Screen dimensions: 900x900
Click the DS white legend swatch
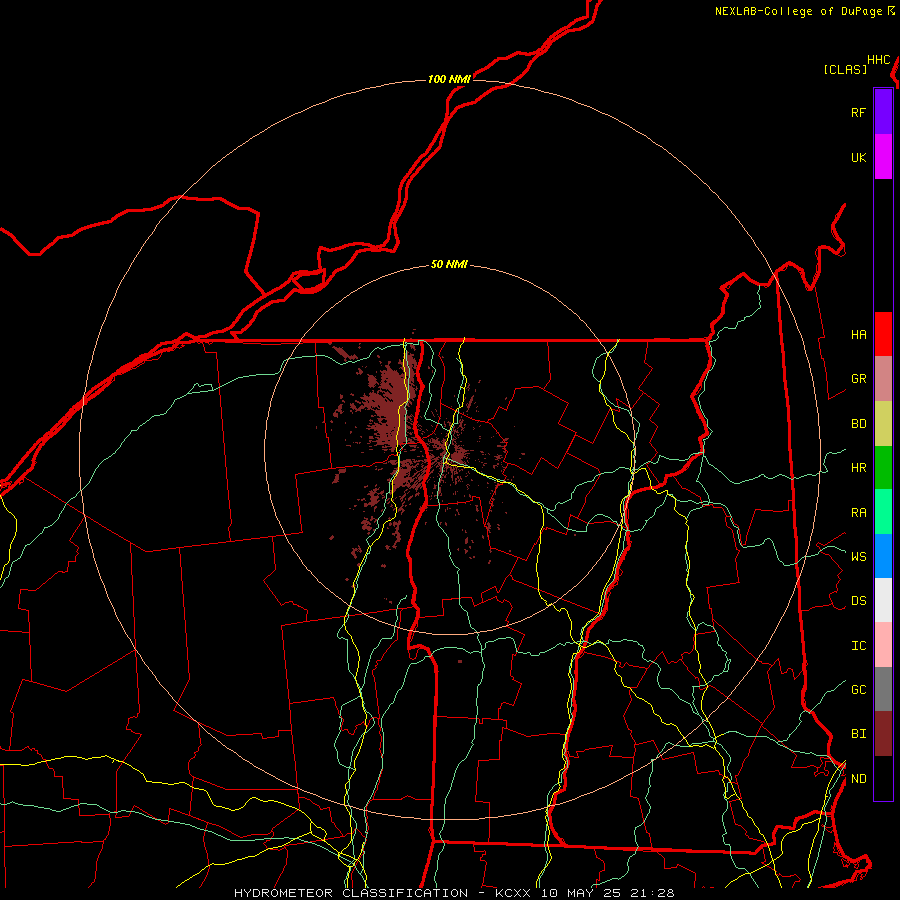883,600
